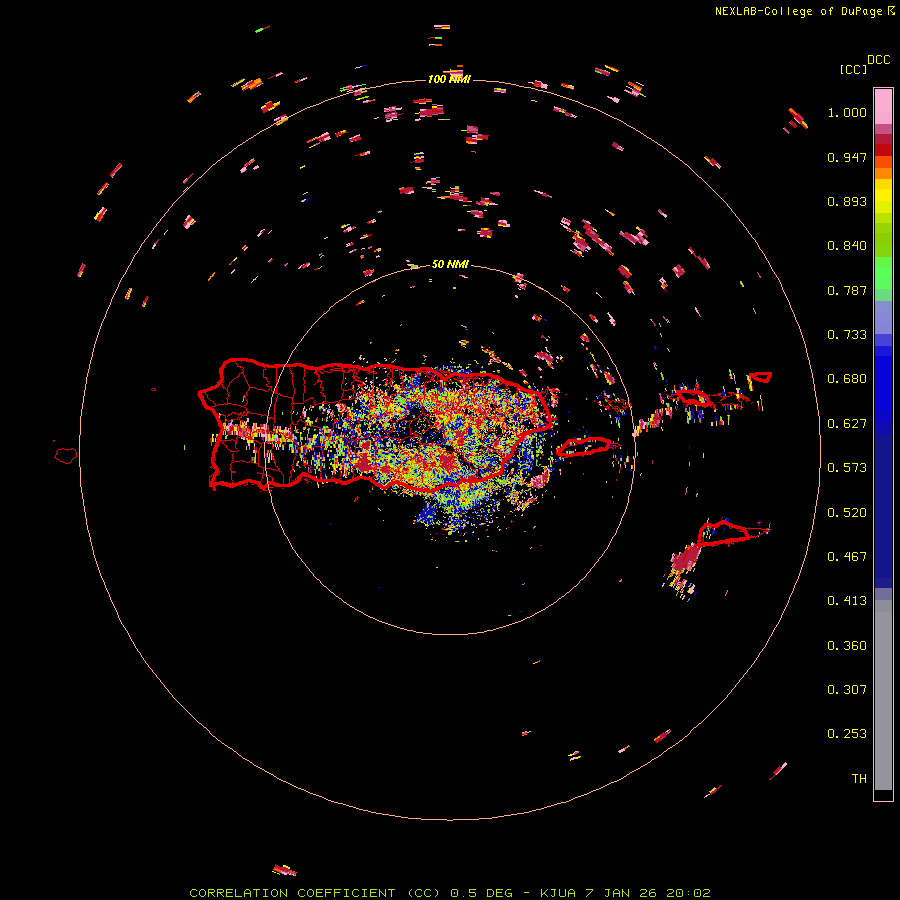Click the [CC] legend unit label

tap(853, 69)
